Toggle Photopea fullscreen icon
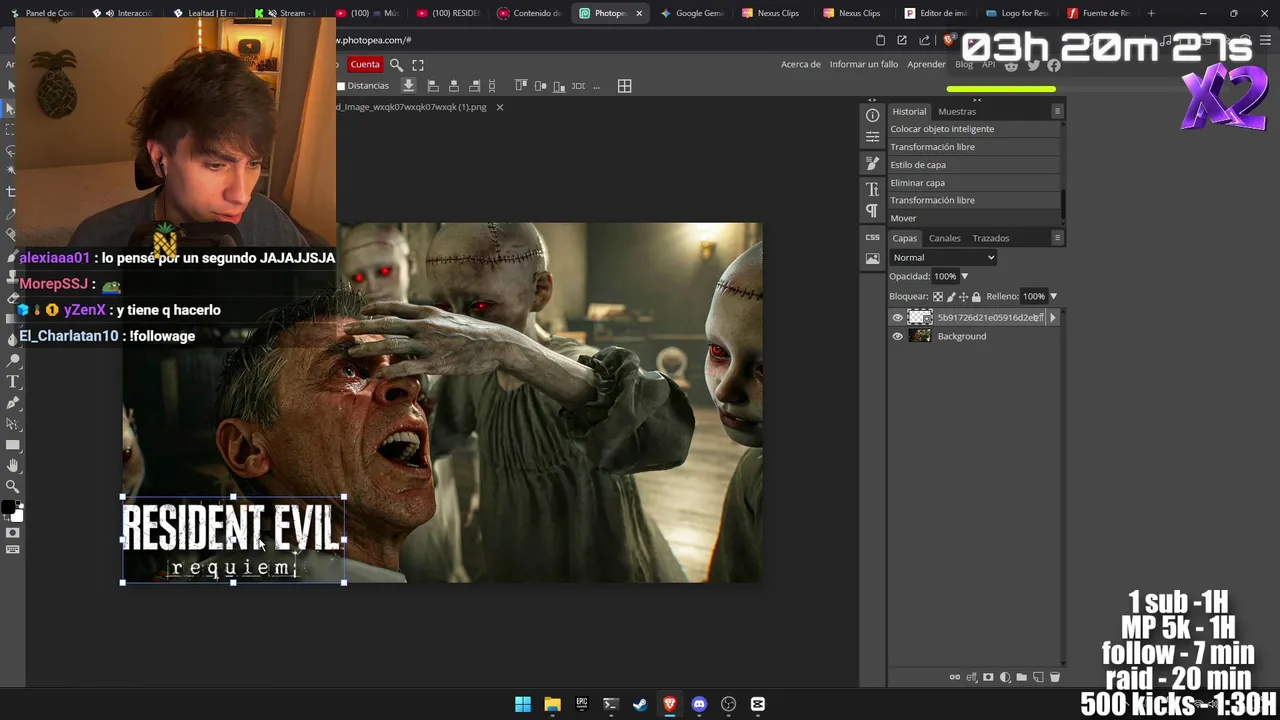Viewport: 1280px width, 720px height. tap(418, 65)
